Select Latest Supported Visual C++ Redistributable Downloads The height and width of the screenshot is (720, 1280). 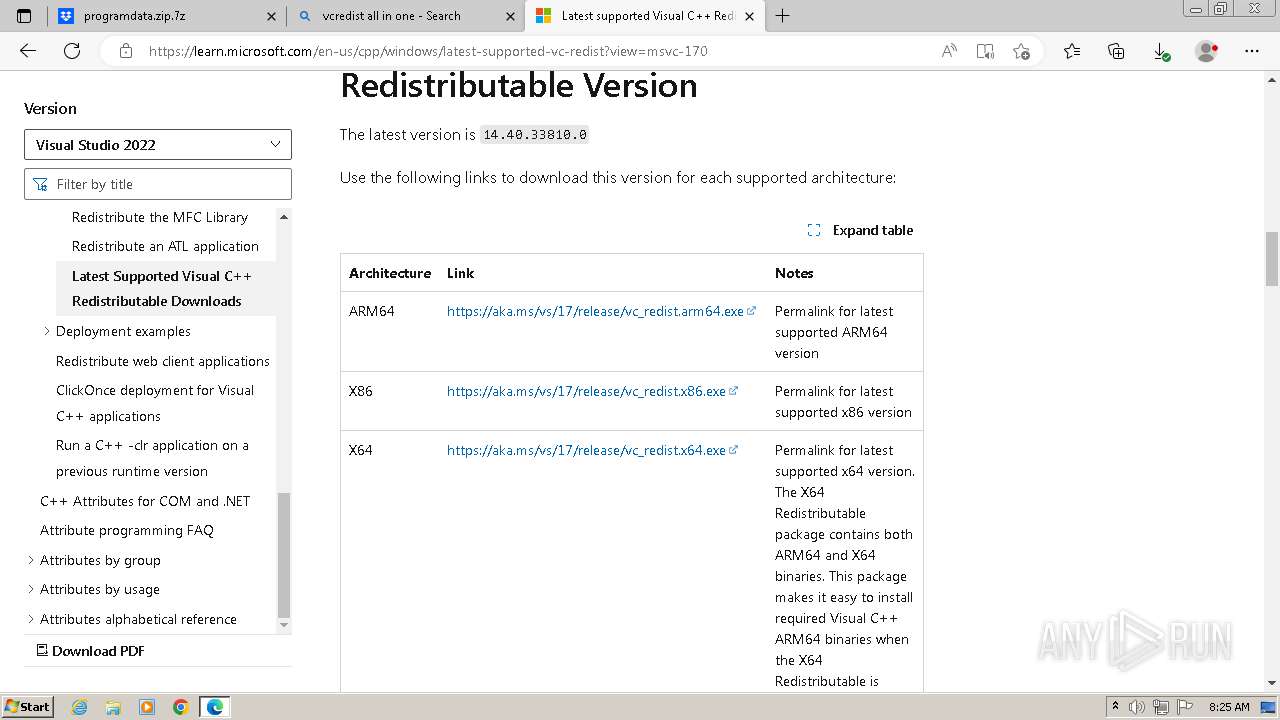pyautogui.click(x=166, y=288)
